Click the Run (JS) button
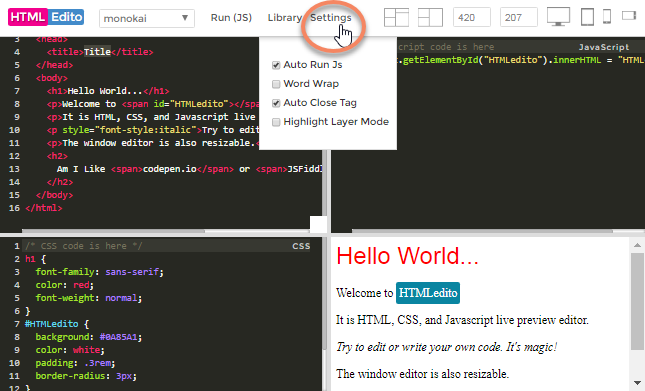The image size is (645, 391). point(231,18)
